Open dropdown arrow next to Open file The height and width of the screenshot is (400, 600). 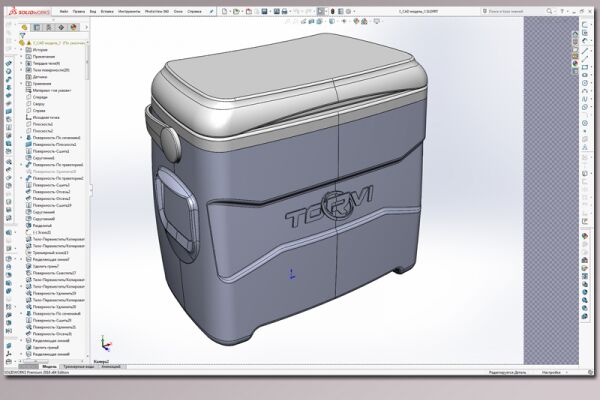point(242,12)
